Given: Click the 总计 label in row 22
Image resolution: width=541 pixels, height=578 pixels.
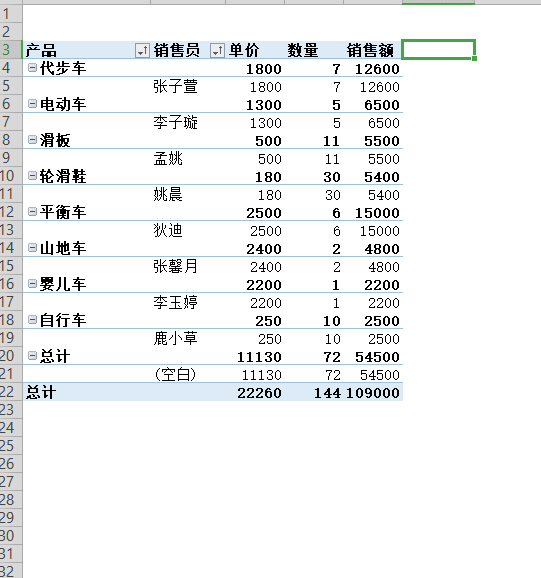Looking at the screenshot, I should pyautogui.click(x=41, y=392).
